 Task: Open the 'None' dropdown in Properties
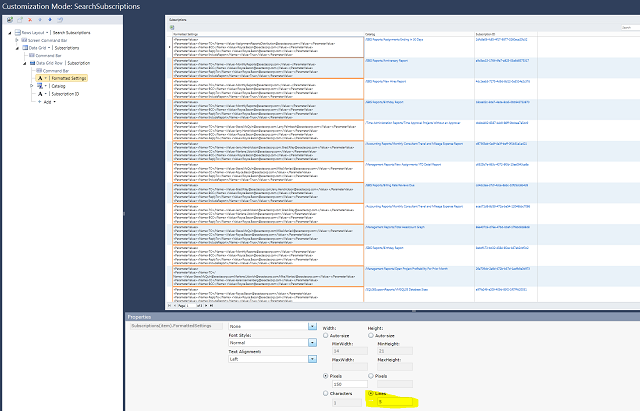pos(312,326)
